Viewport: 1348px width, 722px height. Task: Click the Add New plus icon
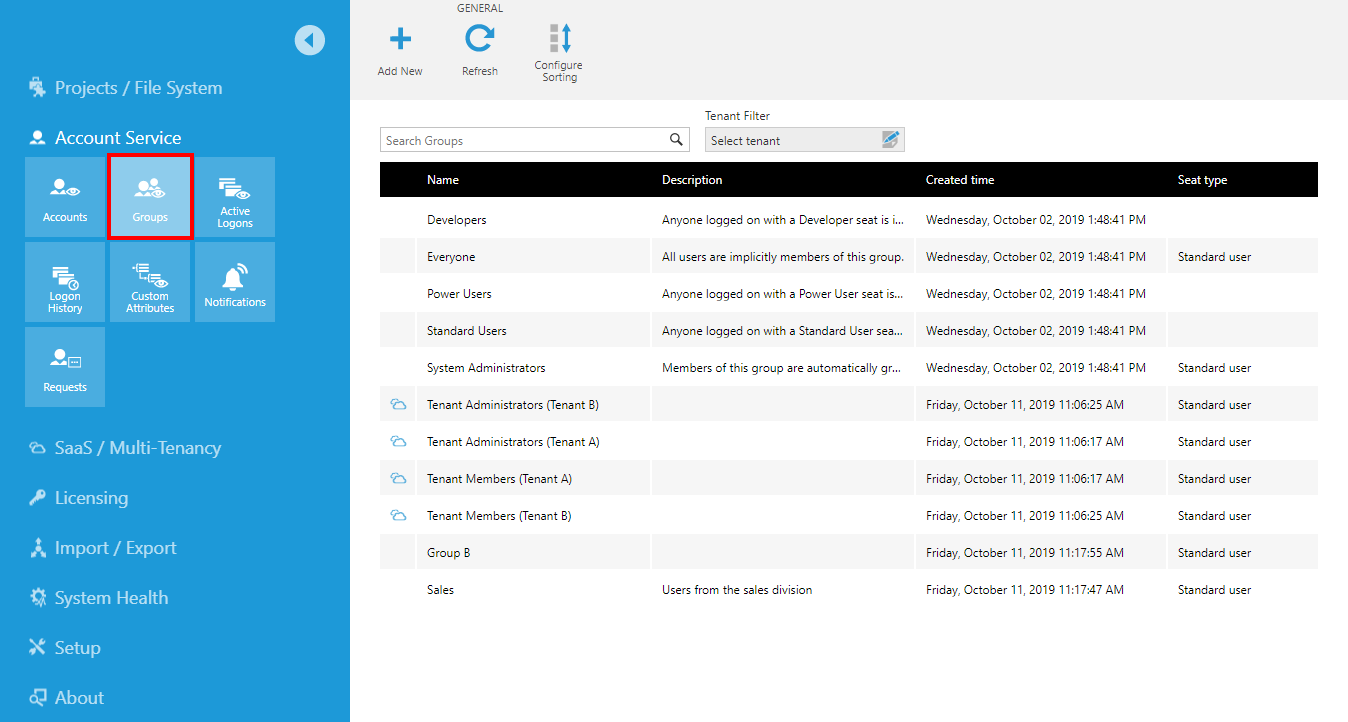pos(400,39)
